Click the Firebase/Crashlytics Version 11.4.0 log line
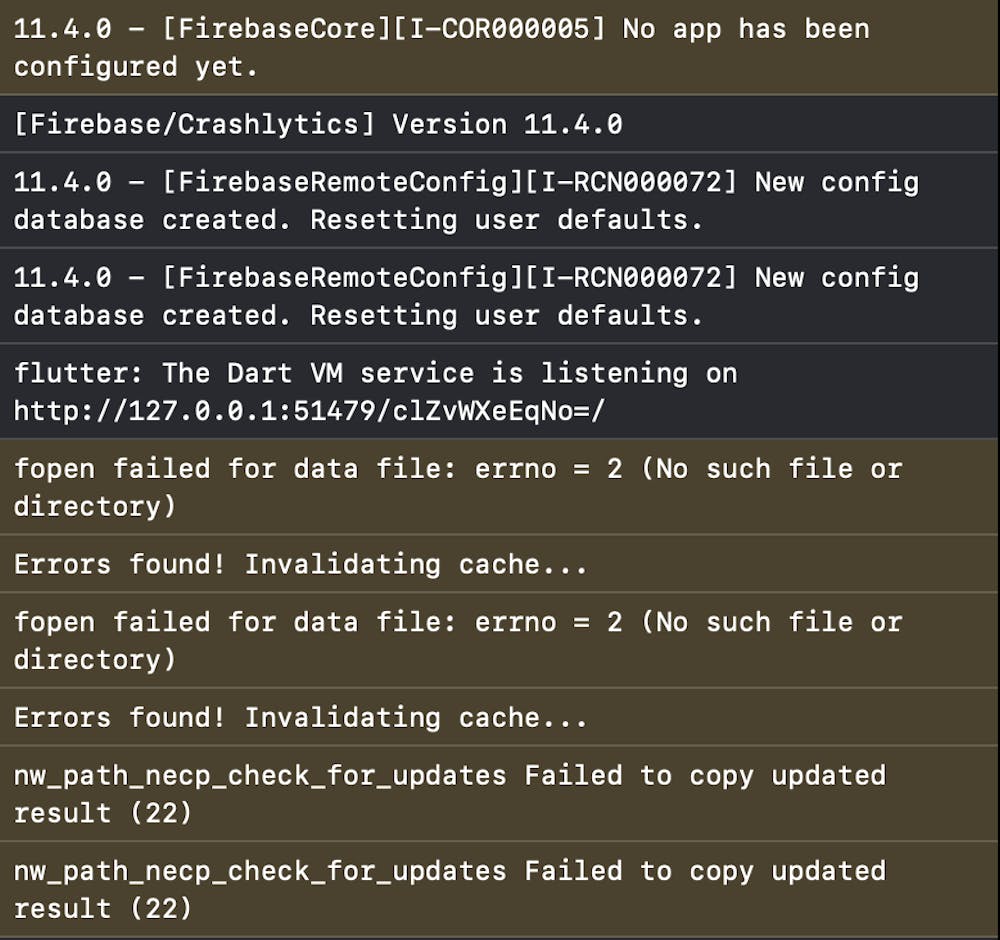 318,124
